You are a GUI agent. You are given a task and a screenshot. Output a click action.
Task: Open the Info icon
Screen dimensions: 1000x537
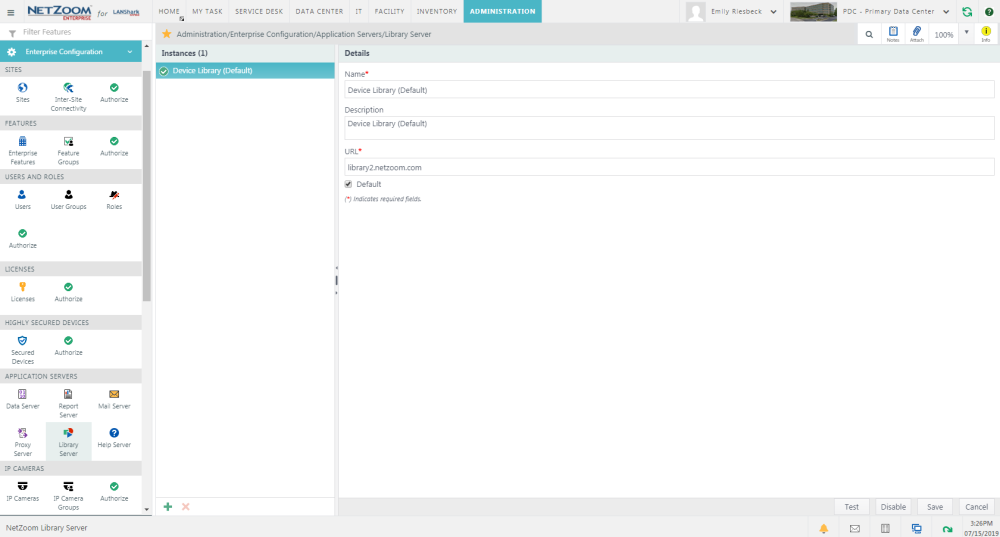tap(986, 34)
